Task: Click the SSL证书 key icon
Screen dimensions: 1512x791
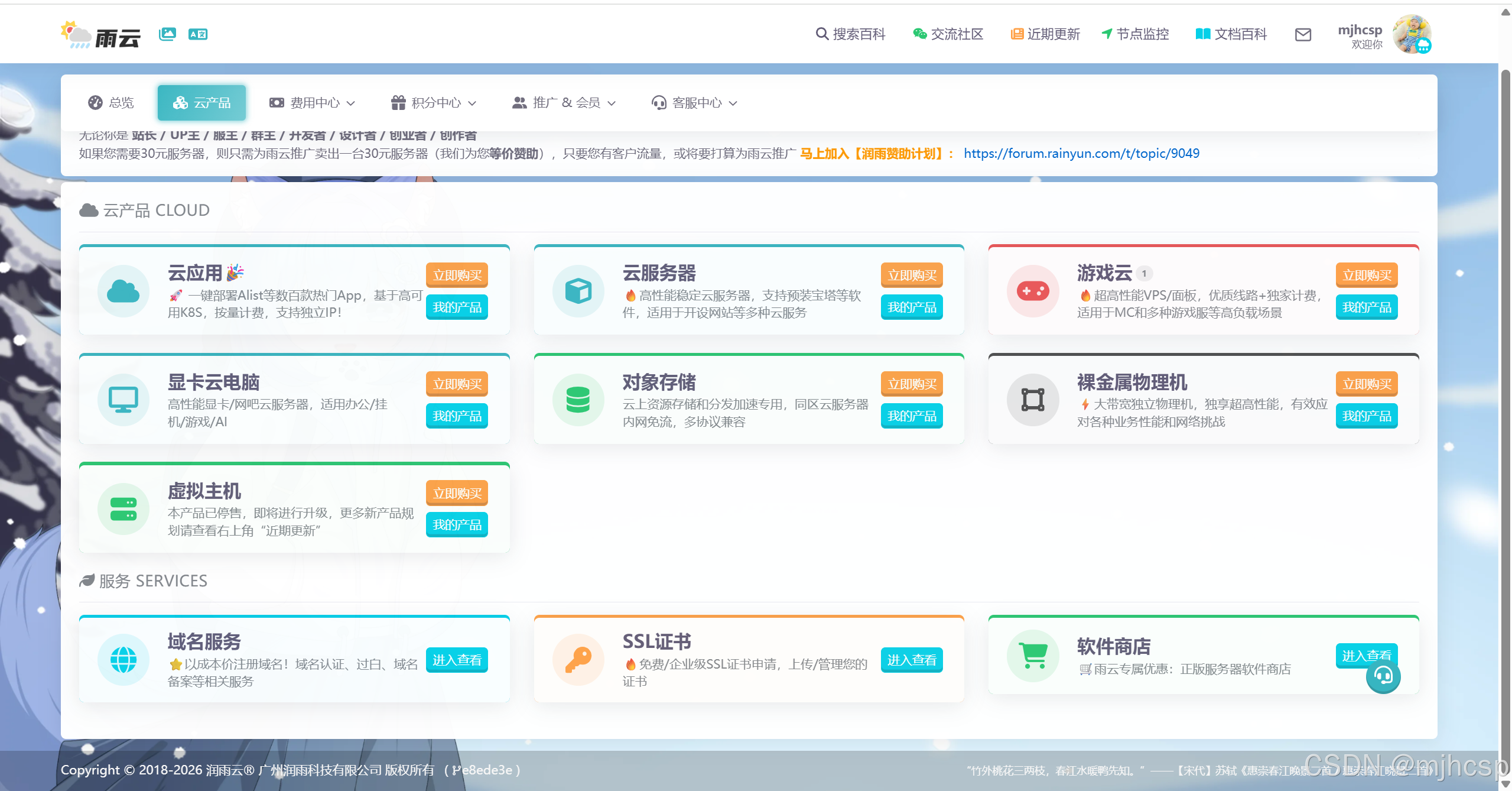Action: [578, 659]
